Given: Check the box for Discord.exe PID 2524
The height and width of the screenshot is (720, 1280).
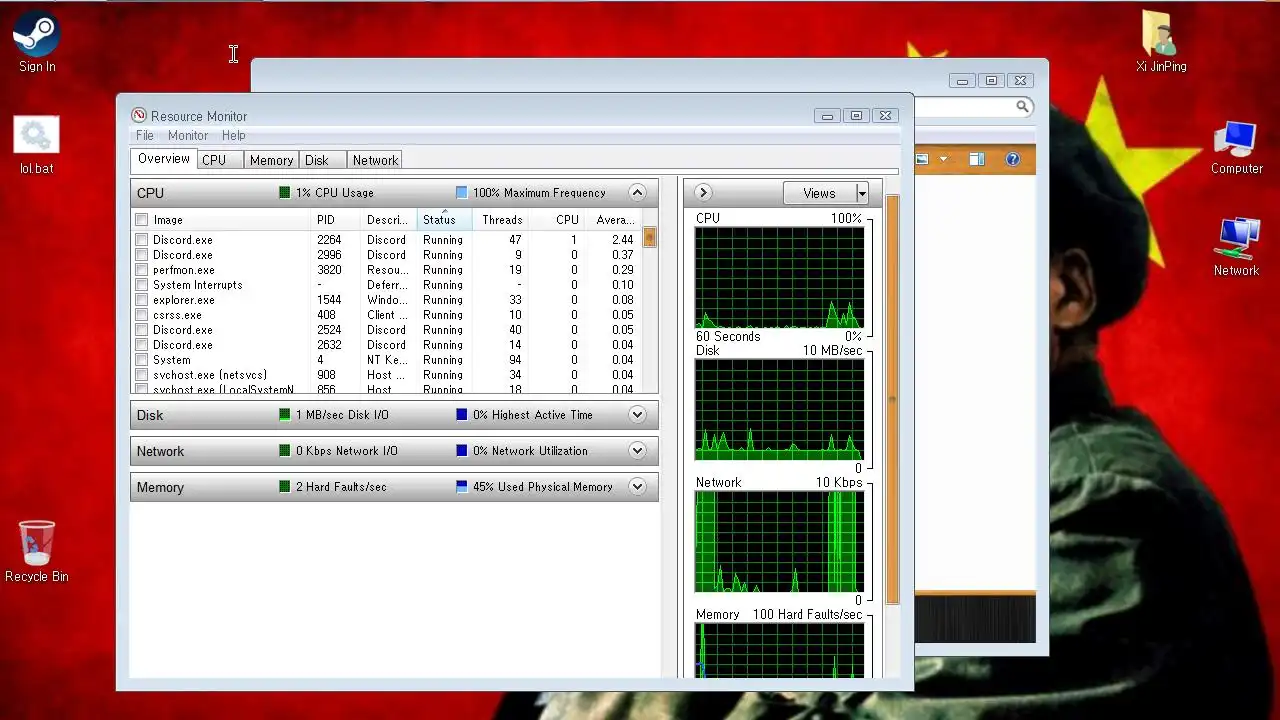Looking at the screenshot, I should pyautogui.click(x=142, y=330).
